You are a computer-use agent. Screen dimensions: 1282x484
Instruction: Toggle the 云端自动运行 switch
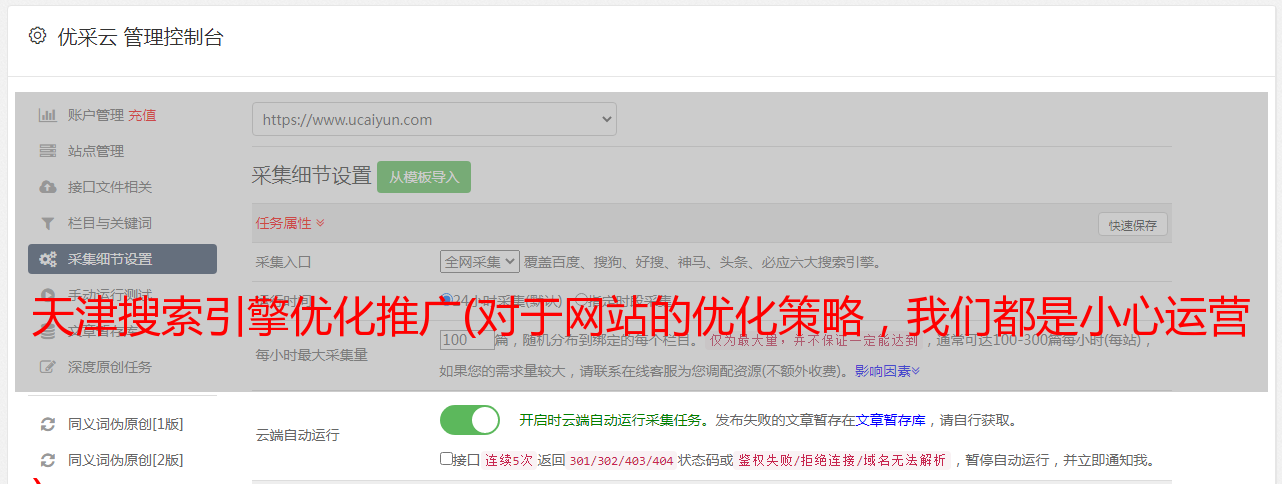tap(470, 420)
